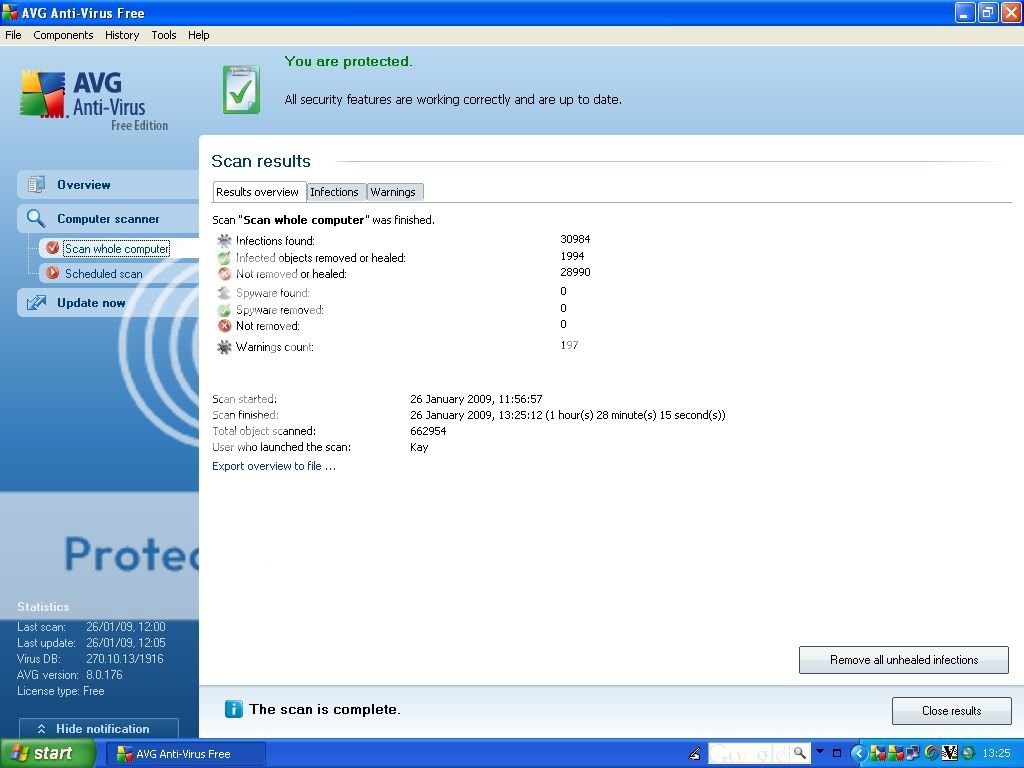Click the Computer scanner magnifier icon
The image size is (1024, 768).
[x=36, y=218]
